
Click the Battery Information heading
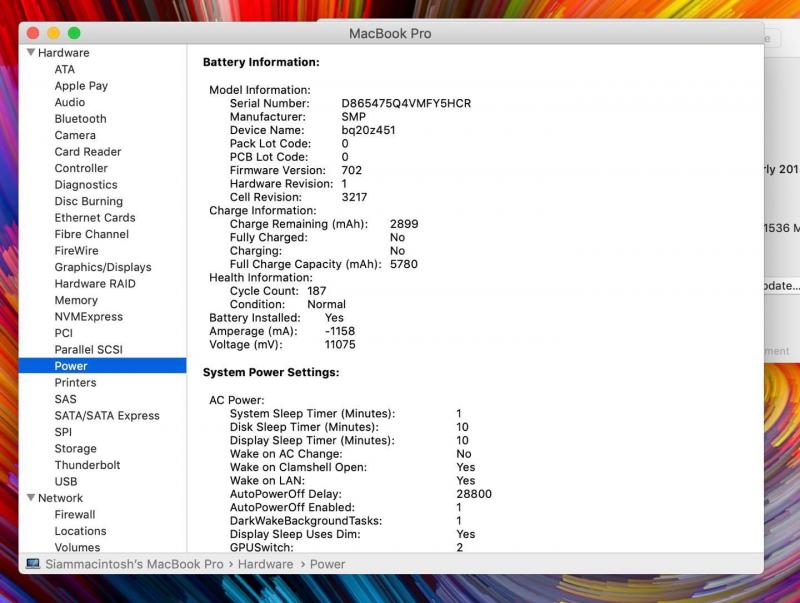[x=261, y=62]
